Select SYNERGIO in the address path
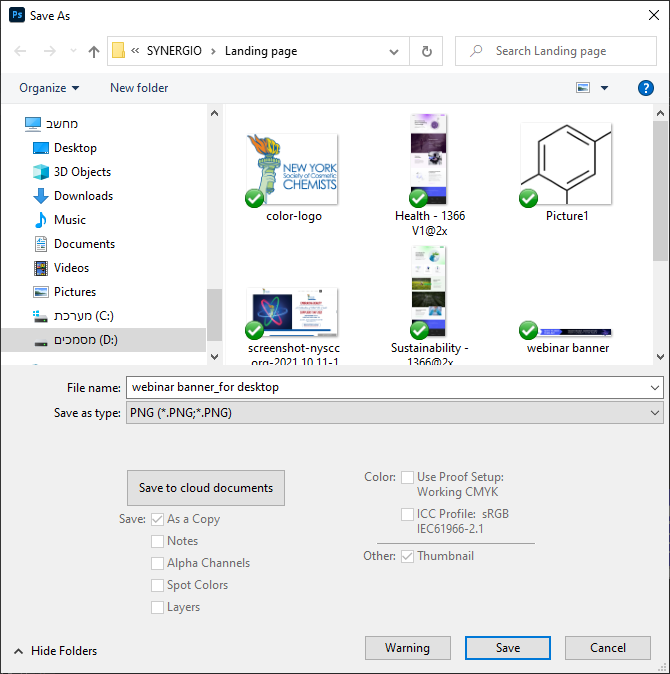This screenshot has width=670, height=674. (174, 51)
